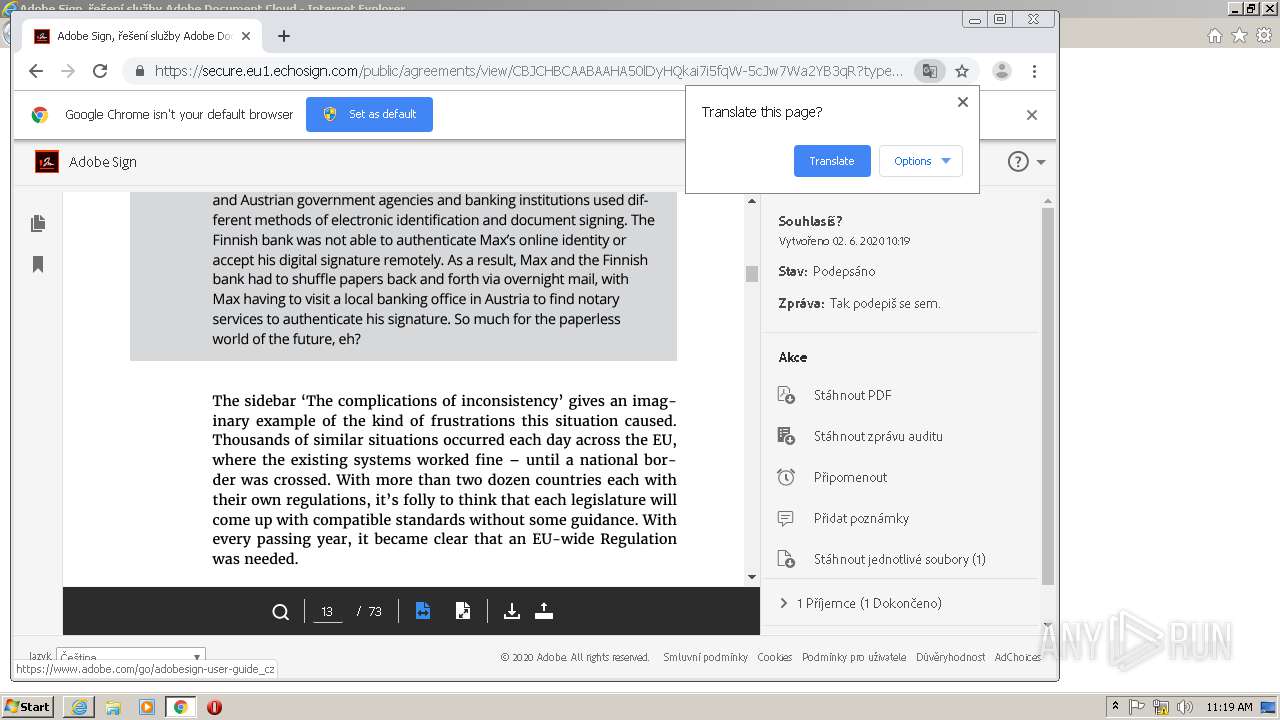Image resolution: width=1280 pixels, height=720 pixels.
Task: Close the translate popup
Action: [963, 102]
